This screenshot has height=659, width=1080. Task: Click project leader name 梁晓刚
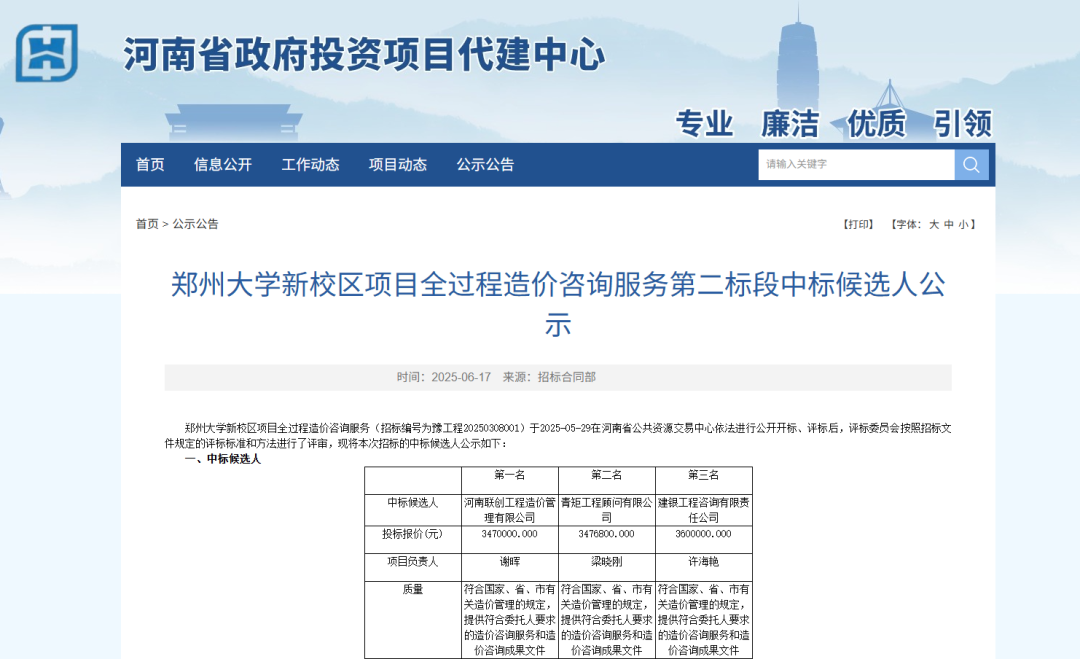(607, 562)
